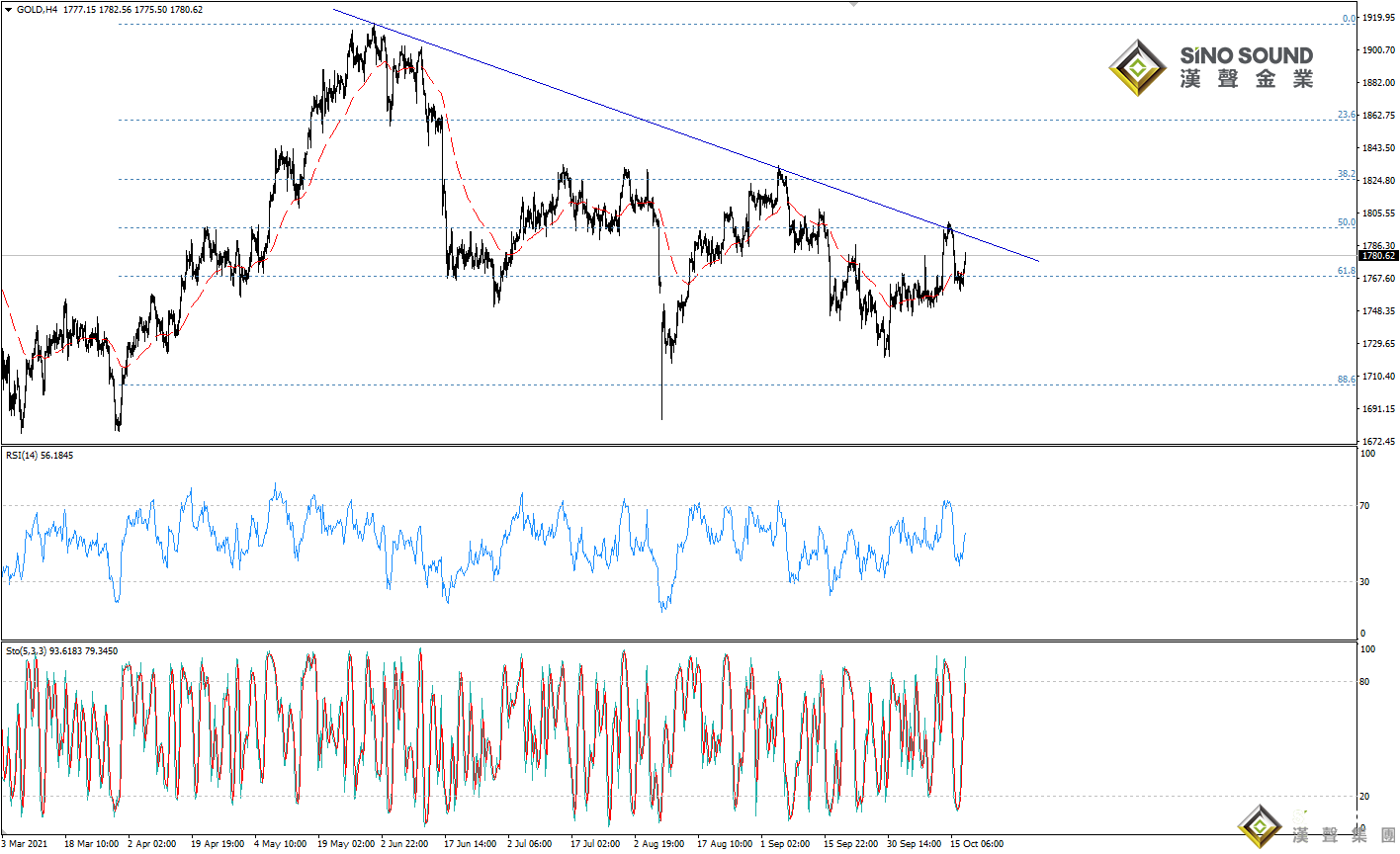
Task: Click the 23.6 Fibonacci level label
Action: click(x=1346, y=115)
